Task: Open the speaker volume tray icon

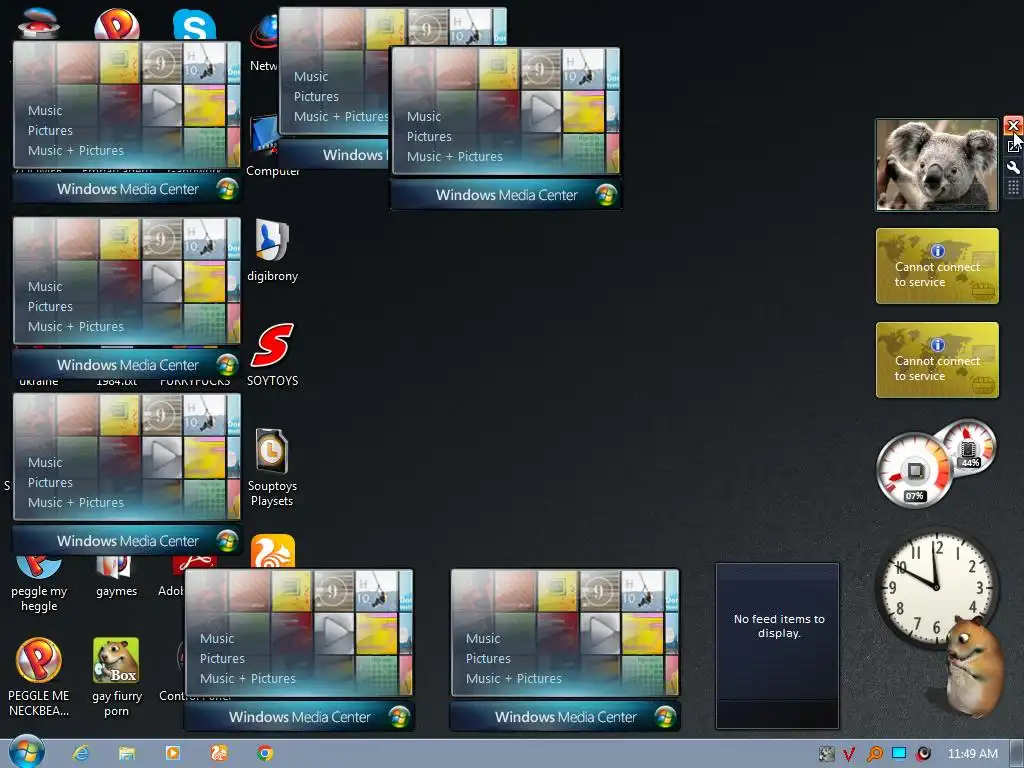Action: 923,754
